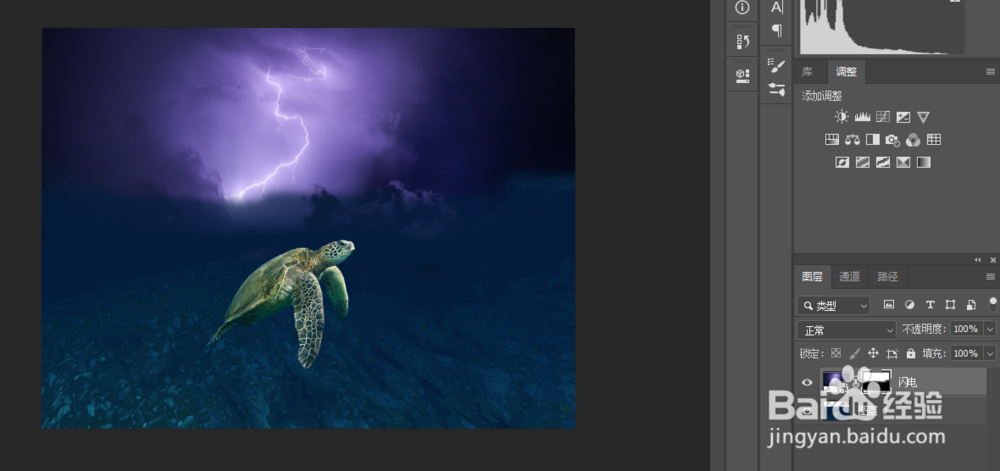Add a Channel Mixer adjustment

point(913,140)
